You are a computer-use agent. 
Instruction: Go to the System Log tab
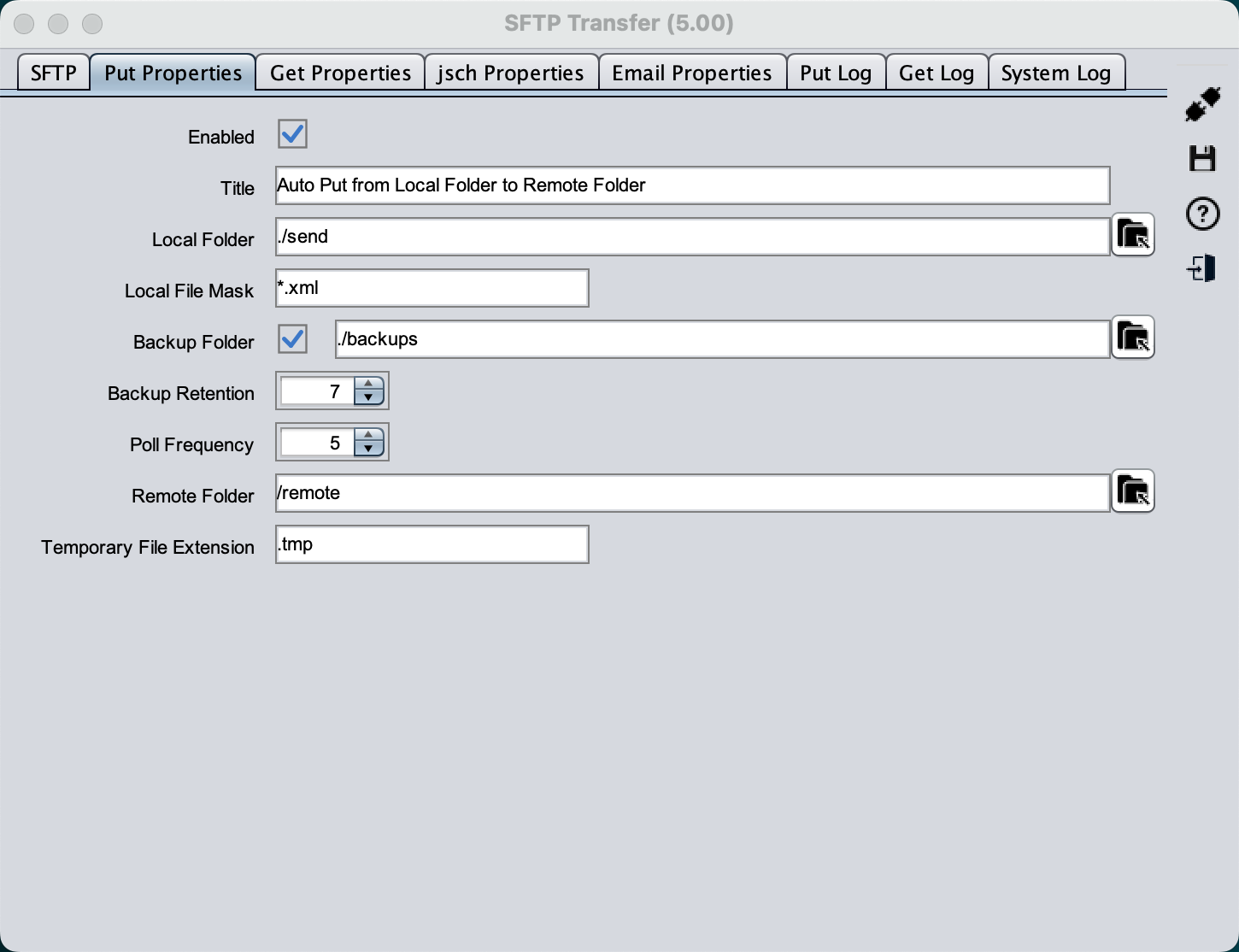pos(1055,73)
